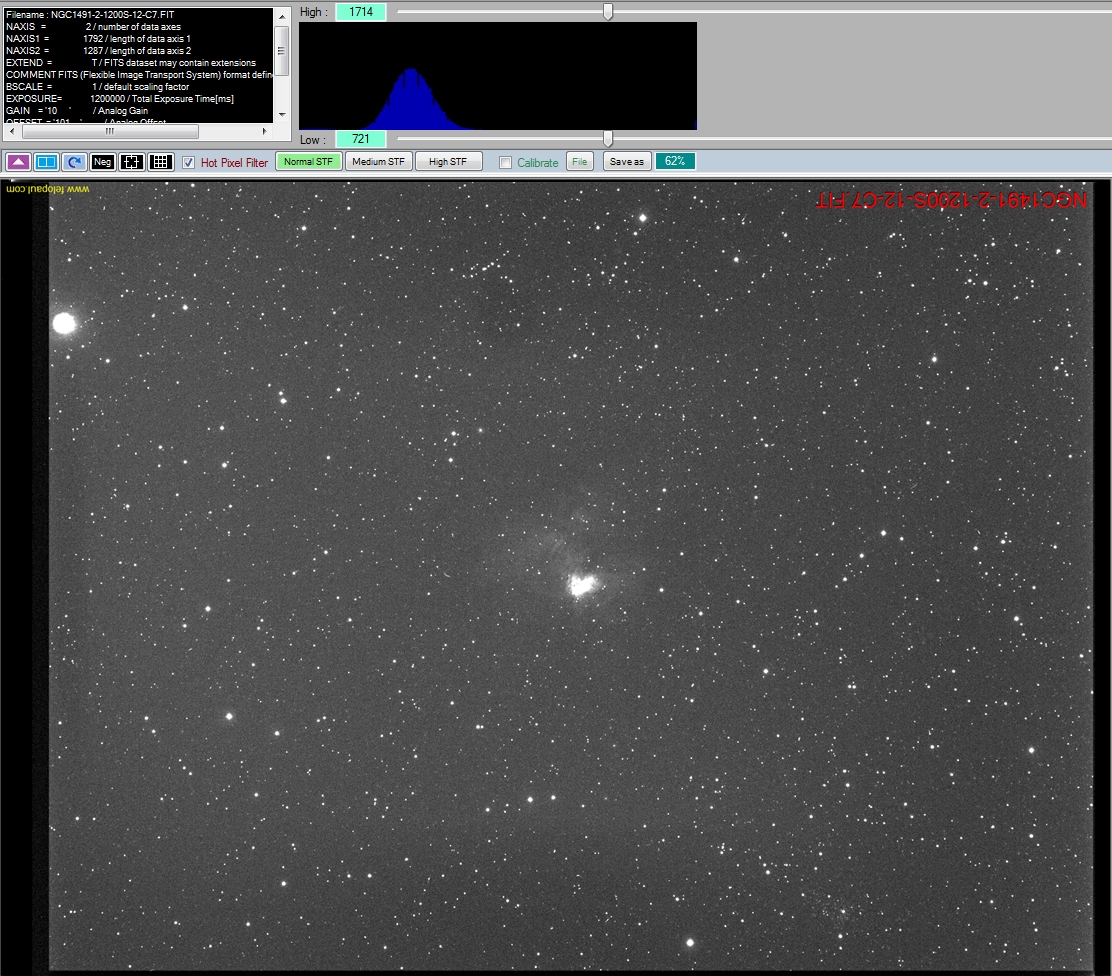Image resolution: width=1112 pixels, height=976 pixels.
Task: Click the High level slider handle
Action: [608, 11]
